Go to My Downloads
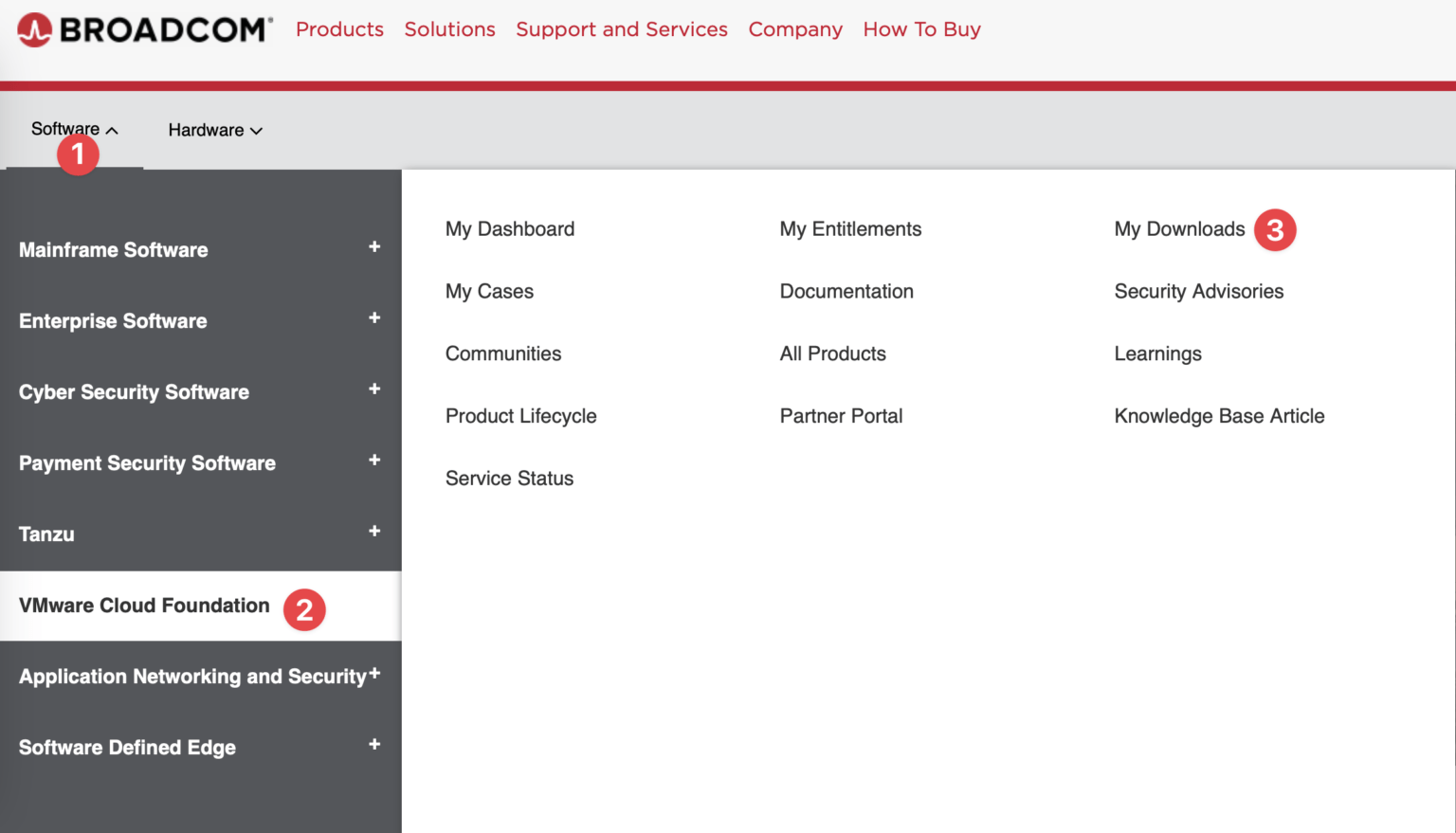 point(1179,229)
